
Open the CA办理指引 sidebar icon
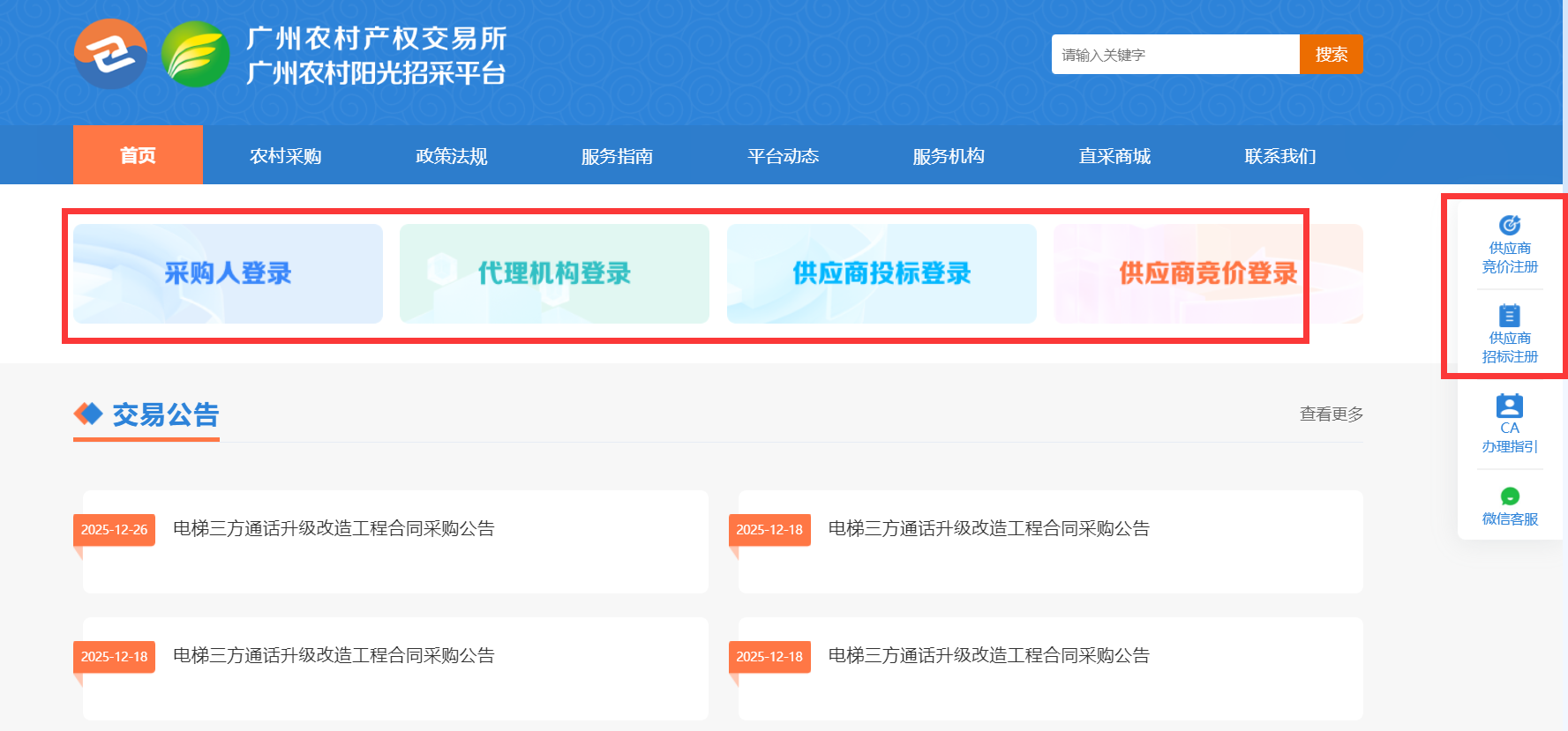pos(1509,407)
